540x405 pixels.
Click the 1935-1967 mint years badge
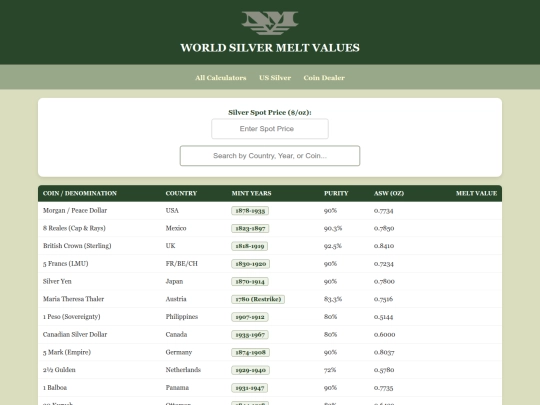click(x=250, y=335)
